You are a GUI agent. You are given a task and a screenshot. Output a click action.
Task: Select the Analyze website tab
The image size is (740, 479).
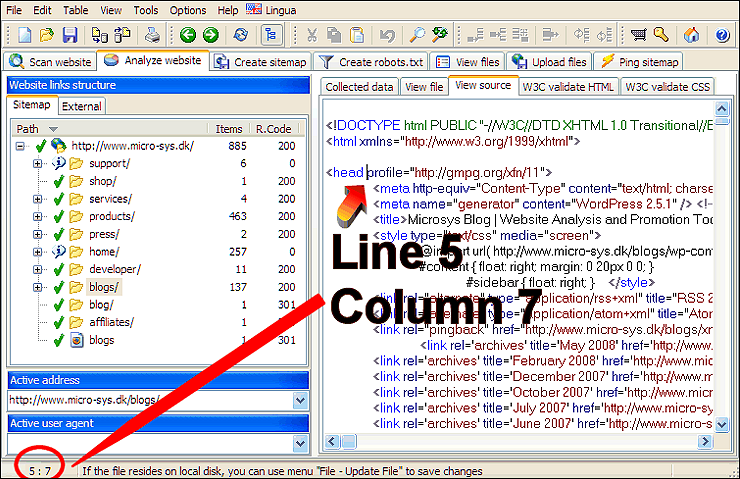pos(153,60)
